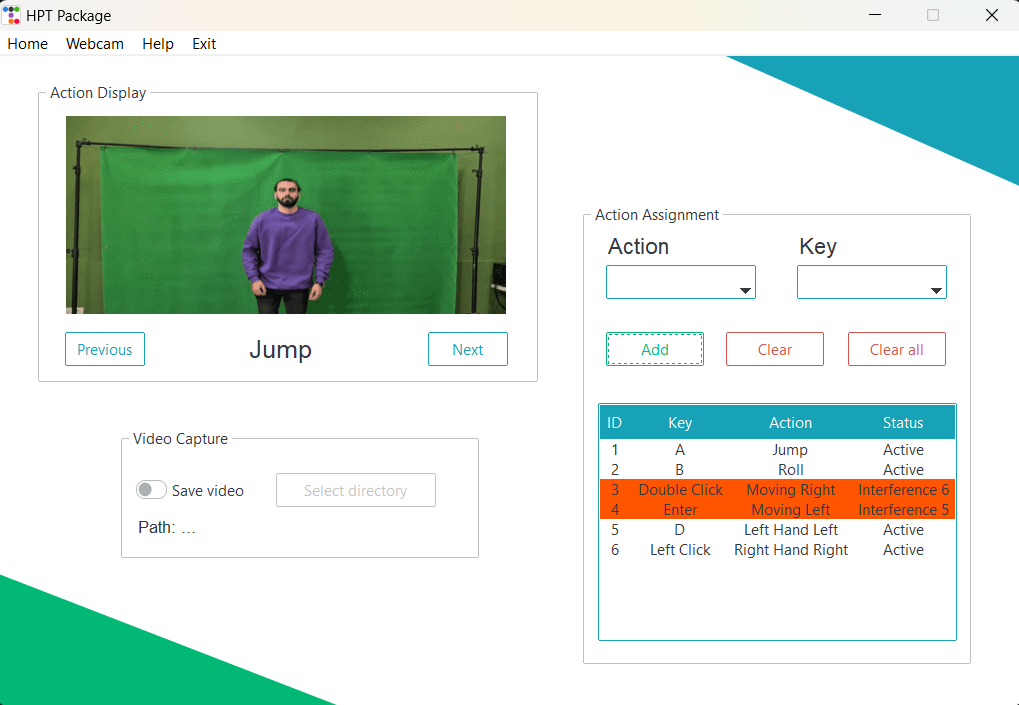Go to the Home menu
Viewport: 1019px width, 705px height.
(27, 44)
